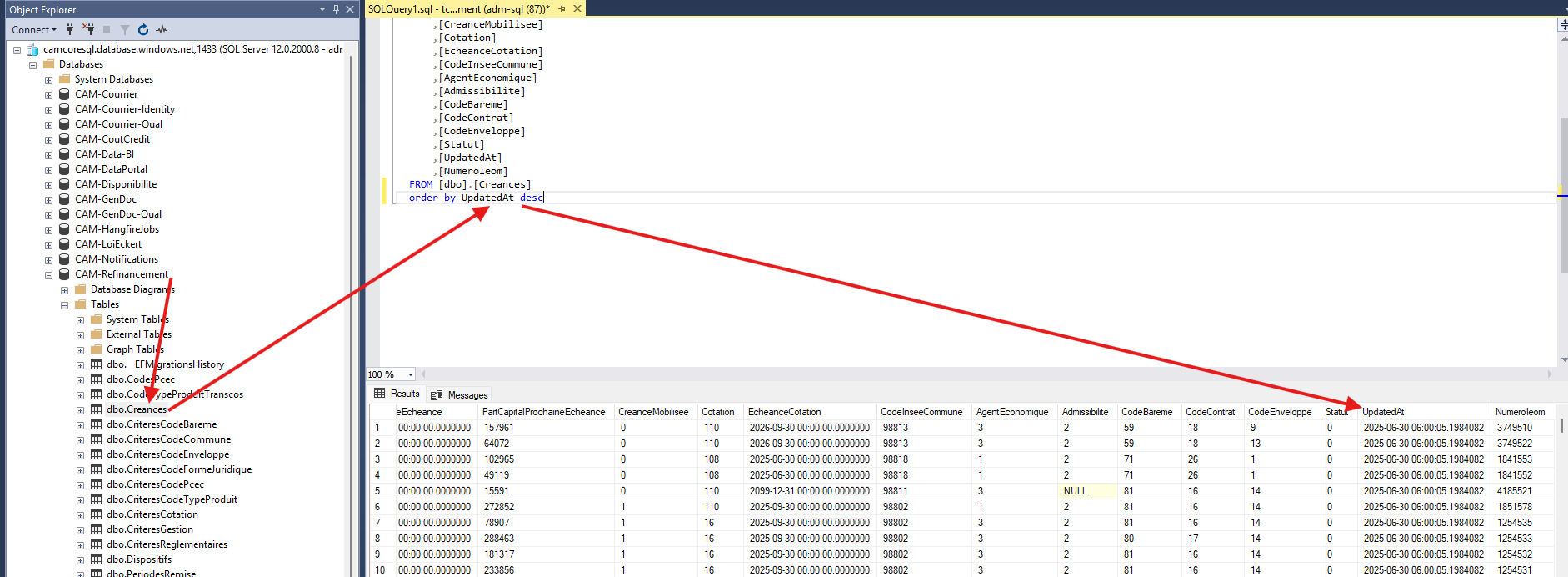
Task: Click the Disconnect plug icon in Object Explorer
Action: click(x=88, y=29)
